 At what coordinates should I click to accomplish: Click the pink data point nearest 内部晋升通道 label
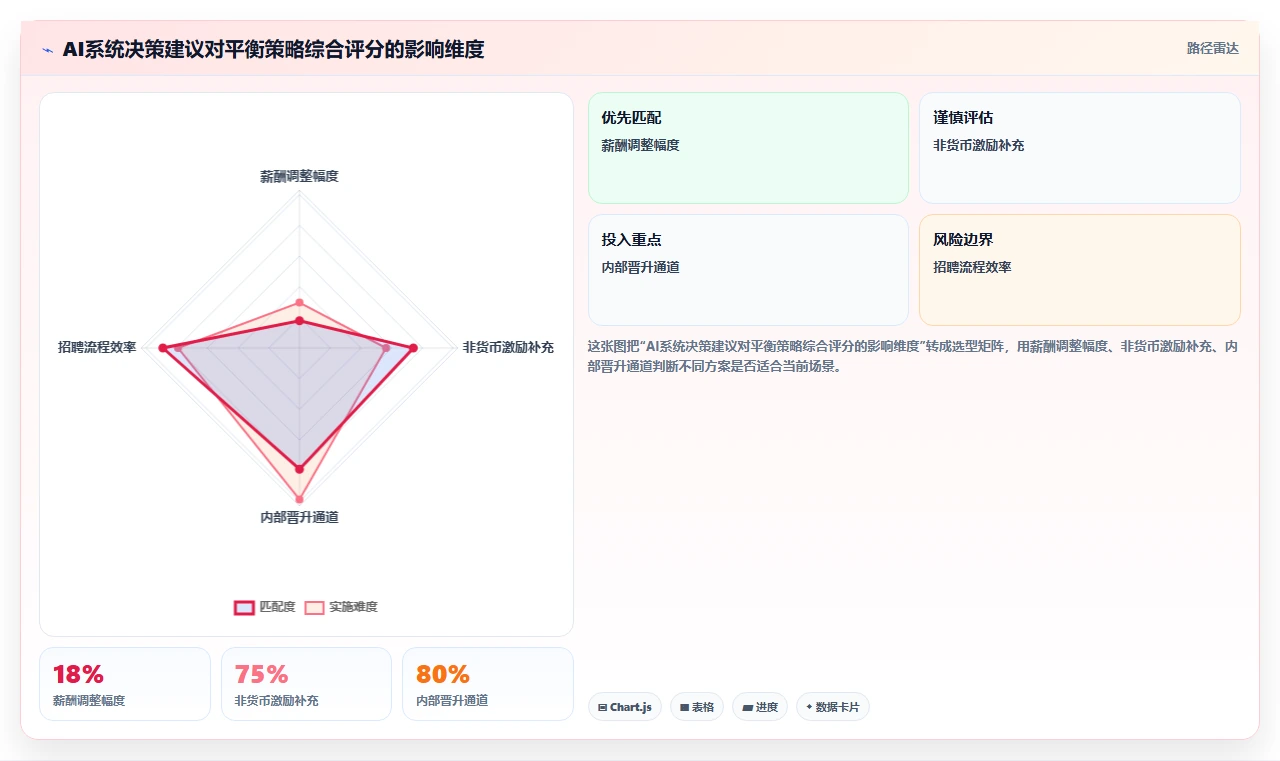[299, 499]
